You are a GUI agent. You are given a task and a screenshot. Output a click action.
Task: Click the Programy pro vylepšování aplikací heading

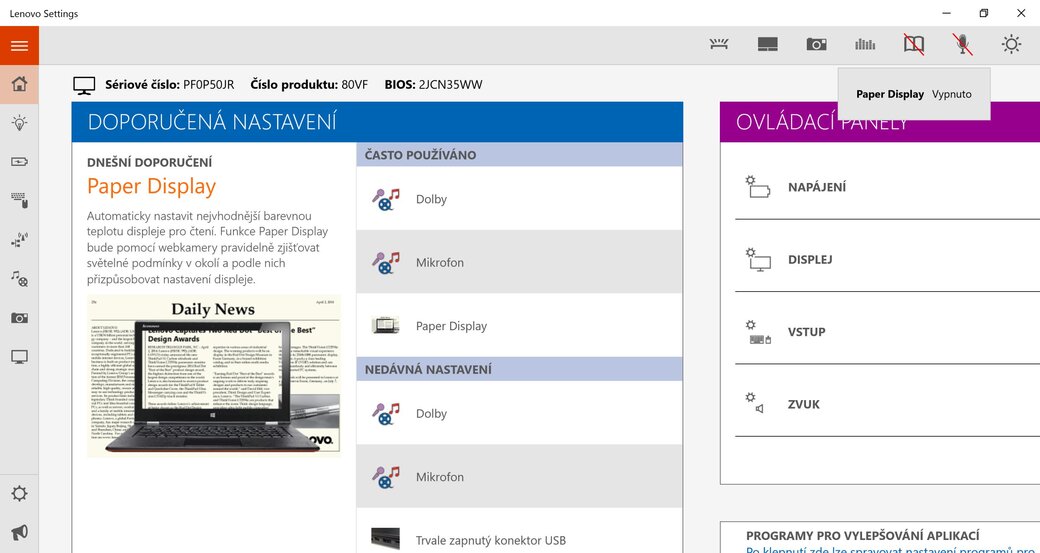[863, 536]
